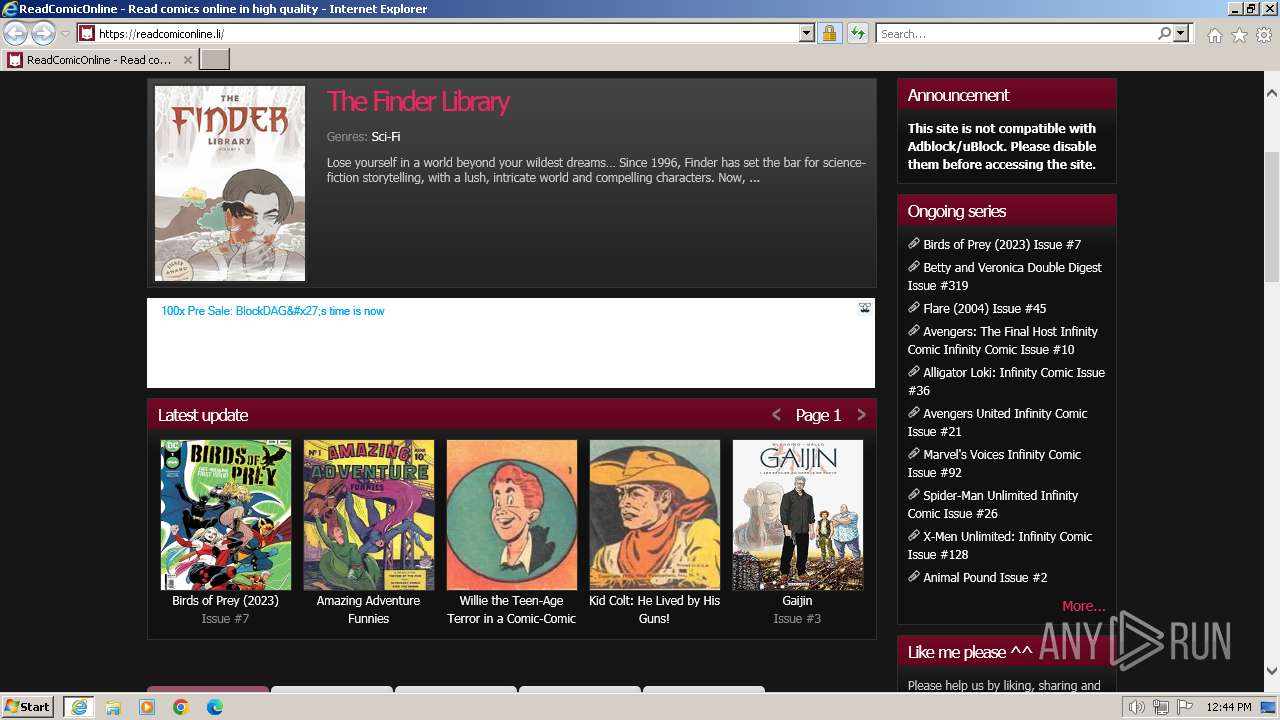The width and height of the screenshot is (1280, 720).
Task: Click the Action Center flag tray icon
Action: click(1183, 707)
